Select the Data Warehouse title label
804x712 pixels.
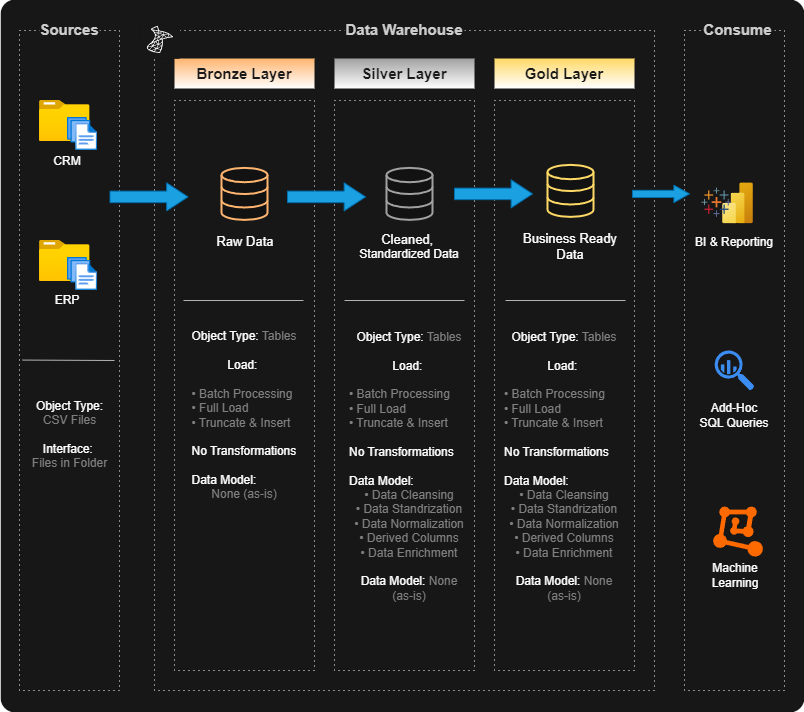click(x=404, y=30)
